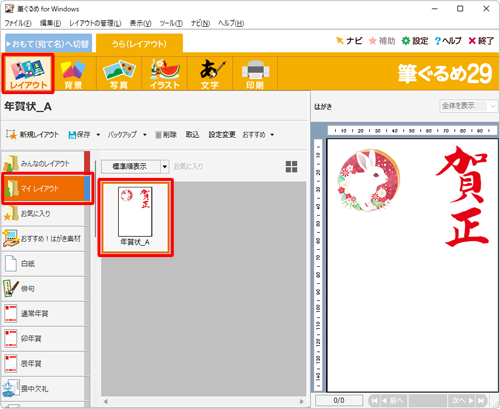Click the 削除 trash icon
This screenshot has width=500, height=409.
[x=158, y=135]
